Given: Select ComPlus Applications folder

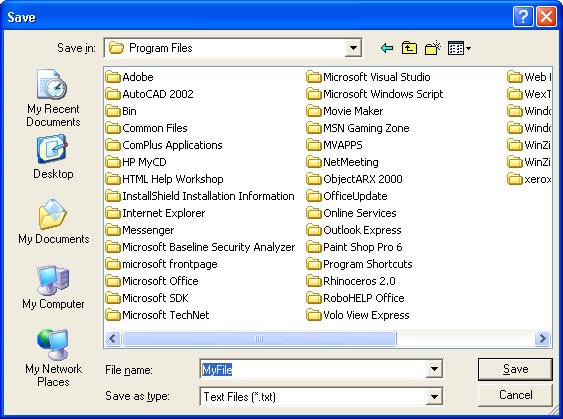Looking at the screenshot, I should point(164,145).
